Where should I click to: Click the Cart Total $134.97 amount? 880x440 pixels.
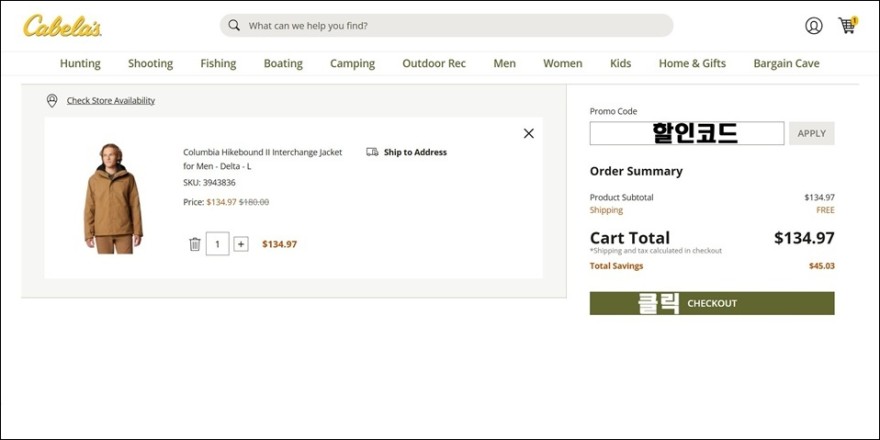(x=804, y=237)
